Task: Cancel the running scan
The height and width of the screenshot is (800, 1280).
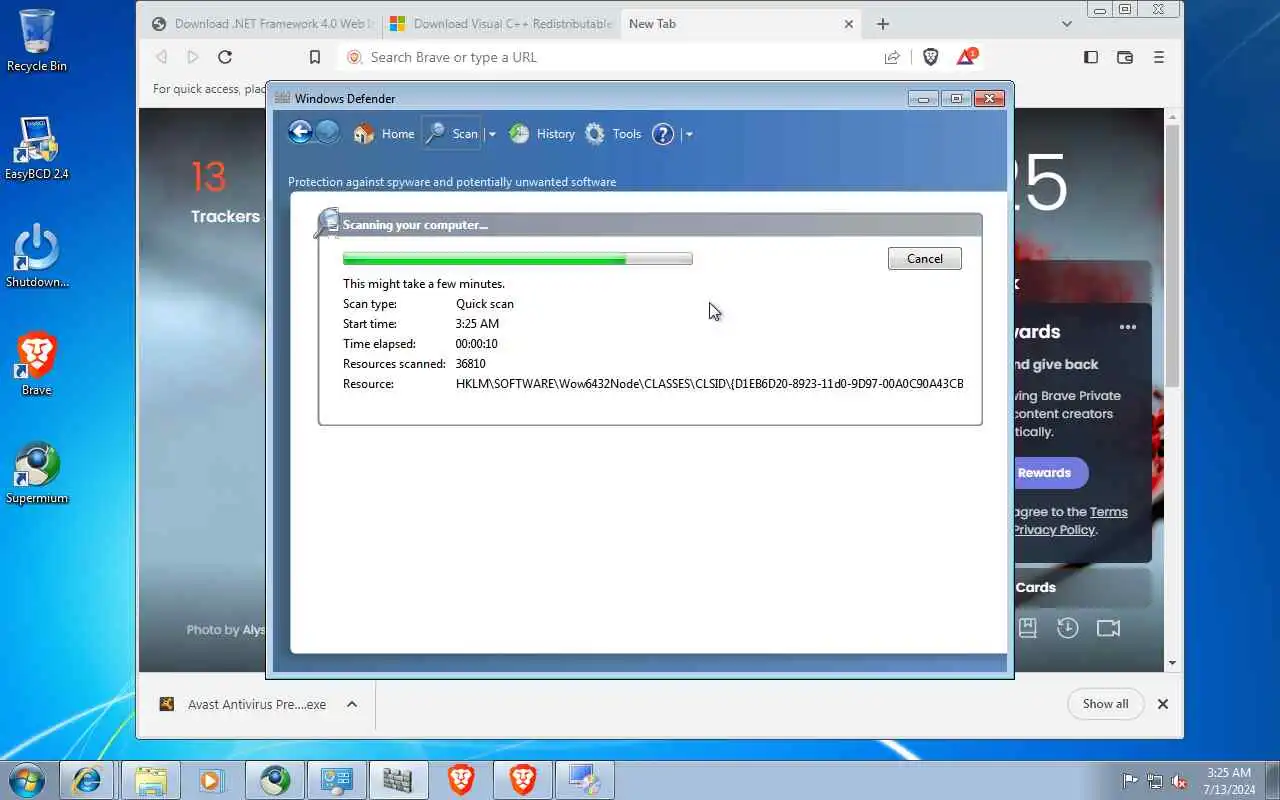Action: pyautogui.click(x=924, y=259)
